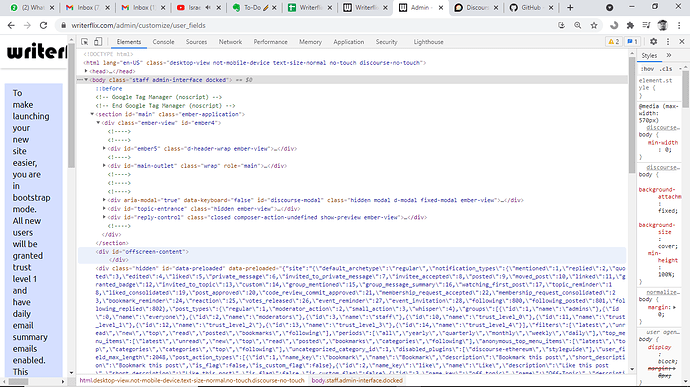Expand discourse-modal div node
This screenshot has height=387, width=690.
pos(104,200)
